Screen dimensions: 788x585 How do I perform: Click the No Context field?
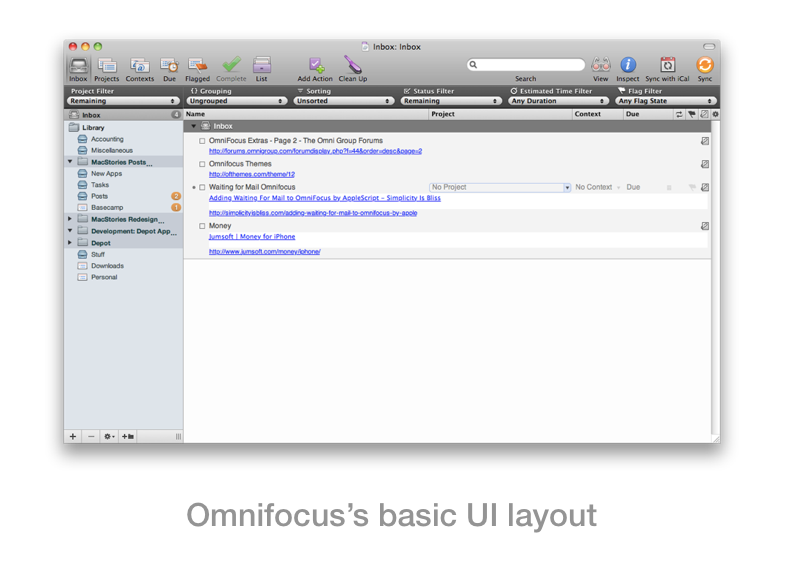coord(597,187)
